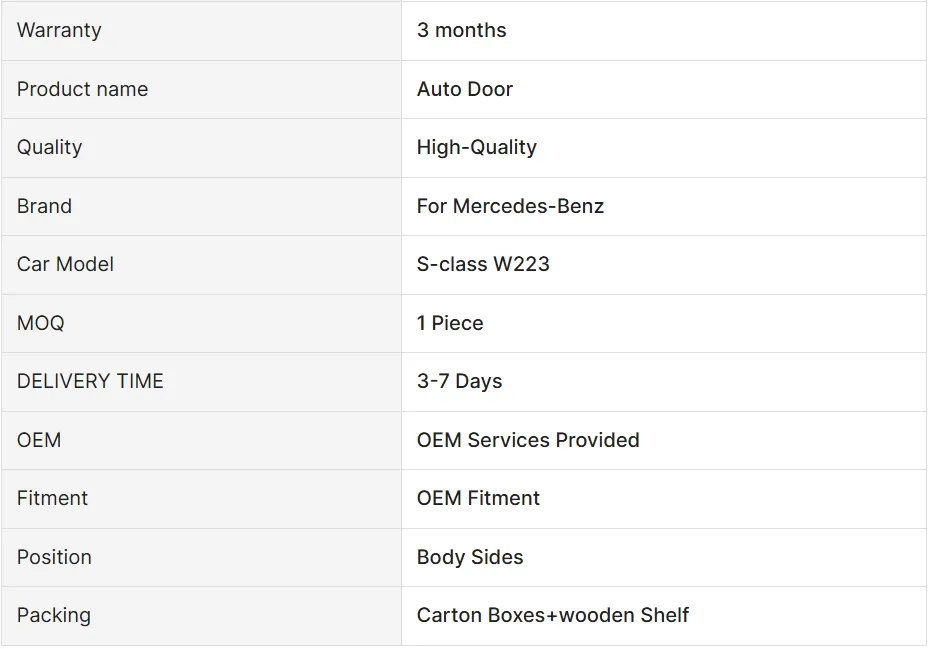Select the 'High-Quality' value text

(x=476, y=147)
